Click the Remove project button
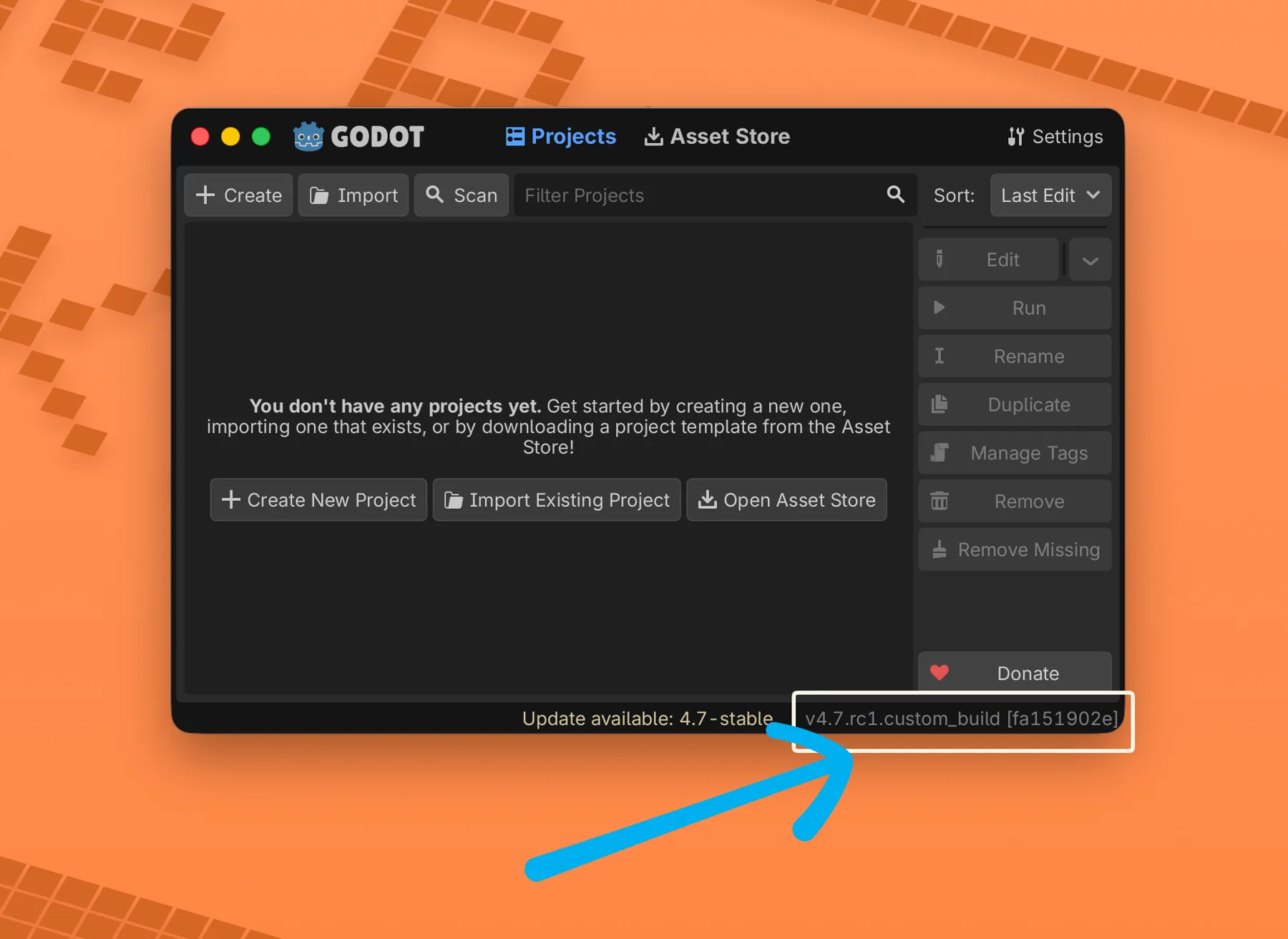1288x939 pixels. click(1015, 502)
